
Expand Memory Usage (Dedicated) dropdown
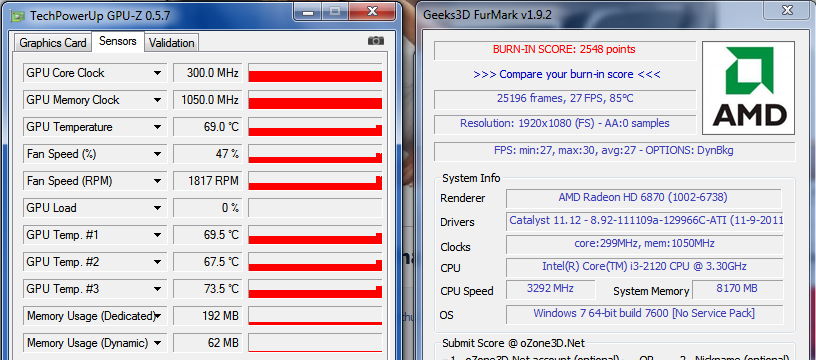coord(157,316)
